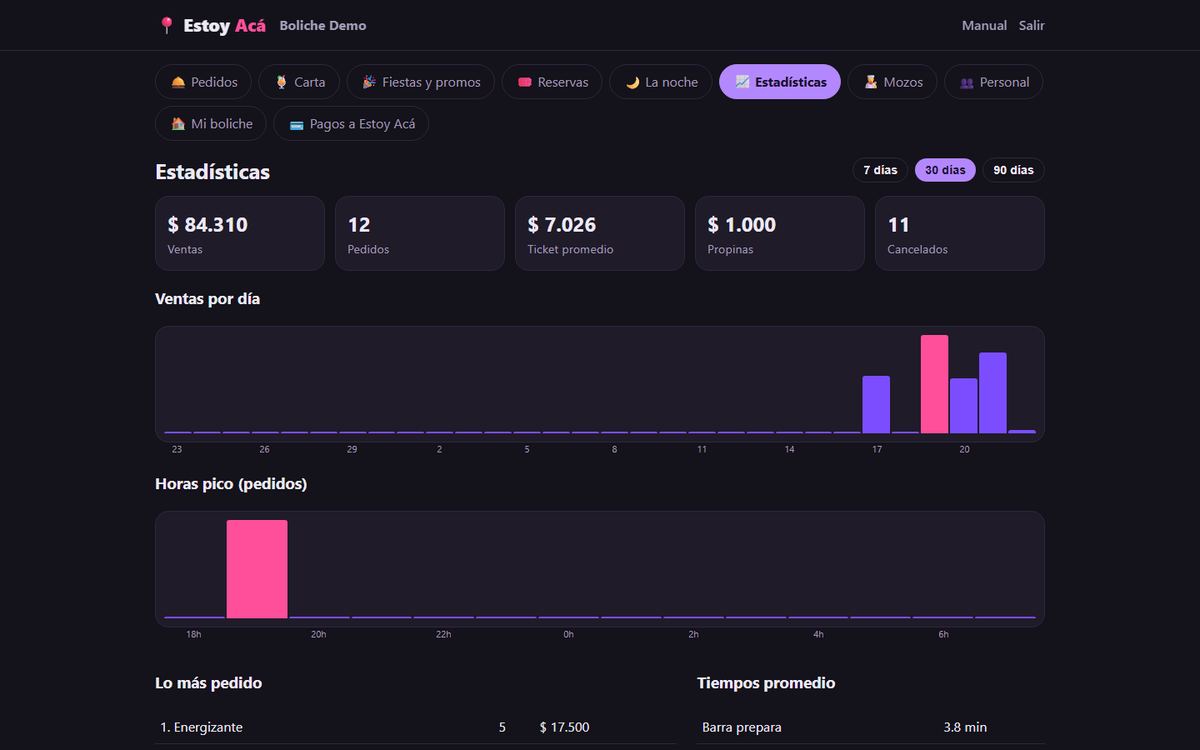The width and height of the screenshot is (1200, 750).
Task: Select the 90 días range
Action: pyautogui.click(x=1013, y=170)
